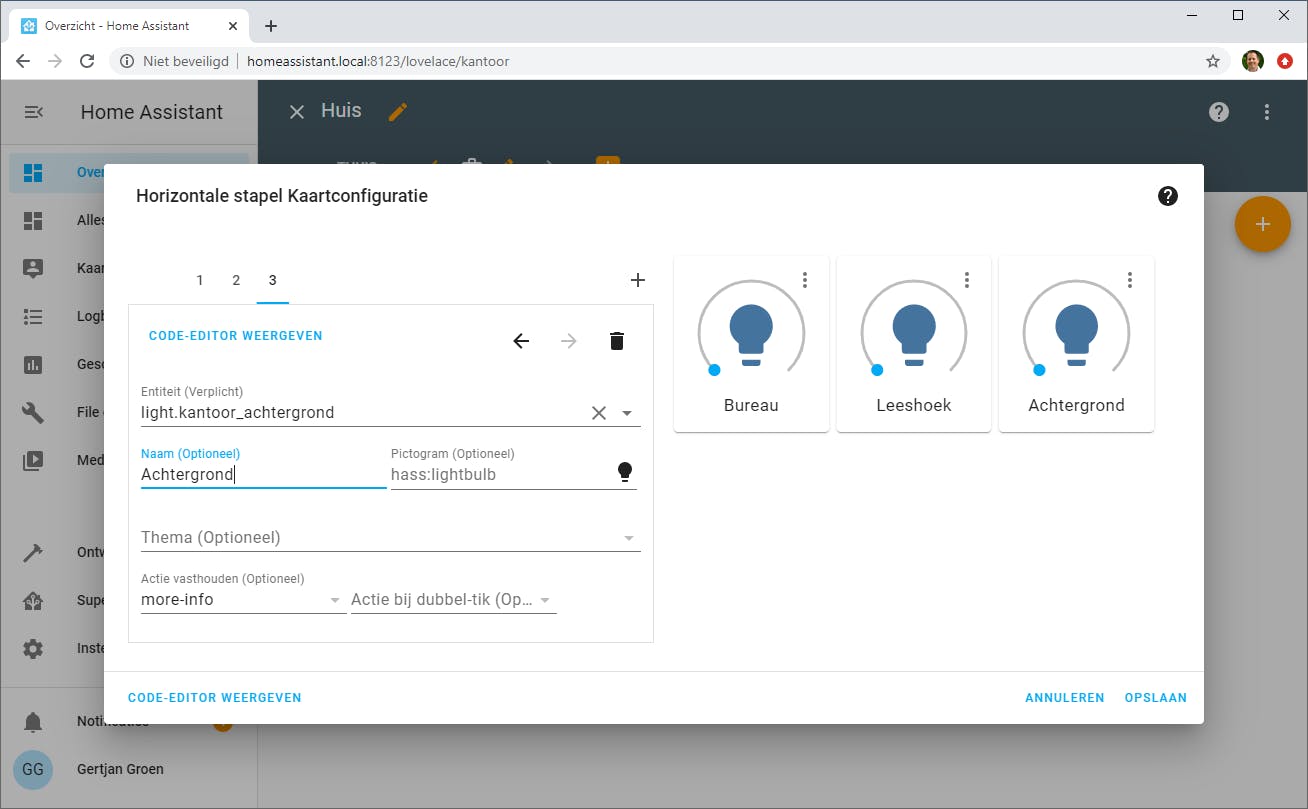The image size is (1308, 809).
Task: Toggle the Leeshoek light bulb
Action: click(x=914, y=334)
